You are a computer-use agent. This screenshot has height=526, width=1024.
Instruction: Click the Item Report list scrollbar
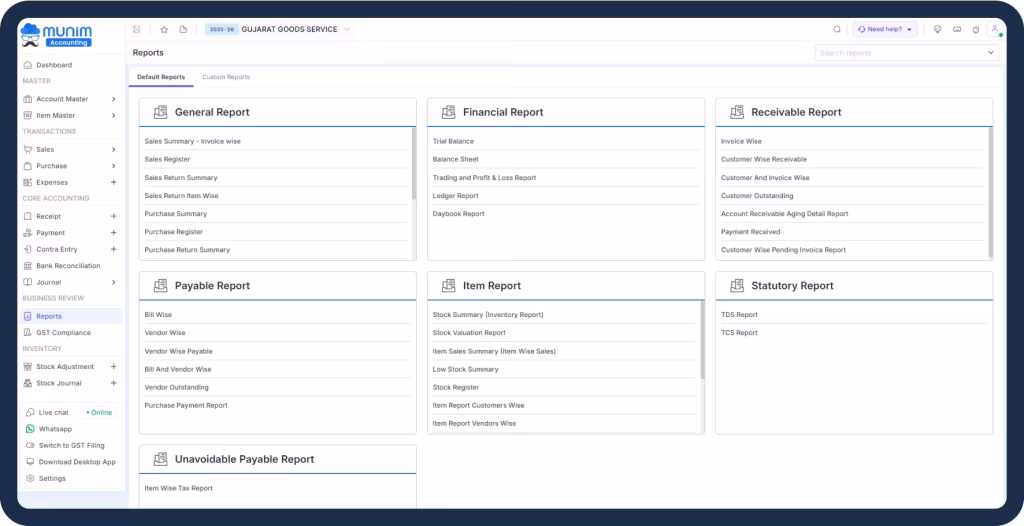[x=703, y=340]
